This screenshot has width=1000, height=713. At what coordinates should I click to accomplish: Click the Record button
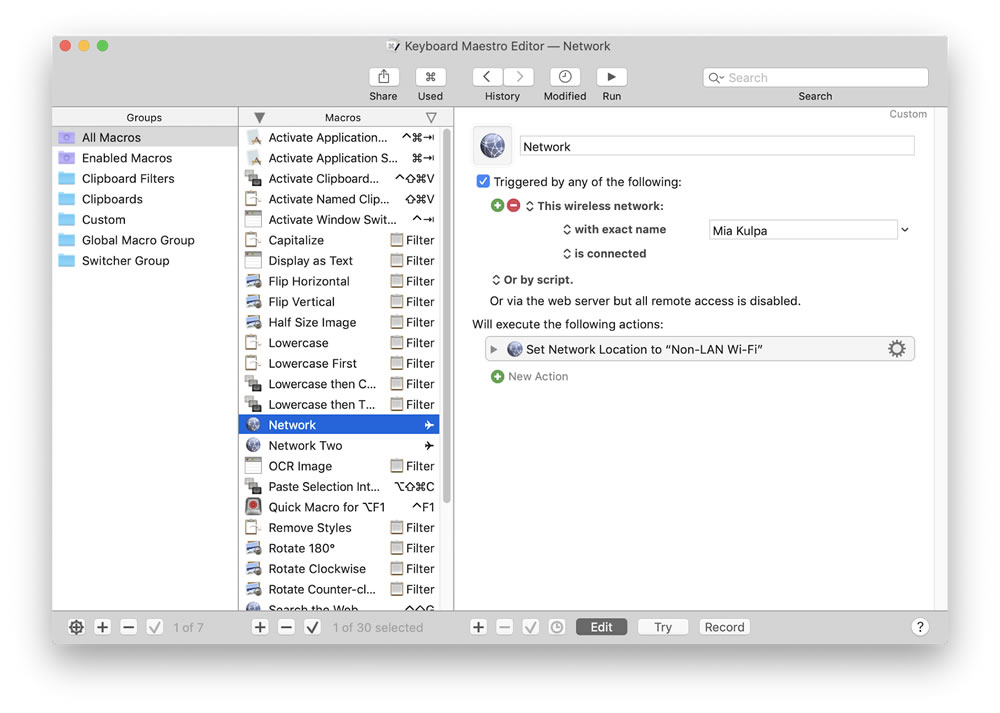724,627
